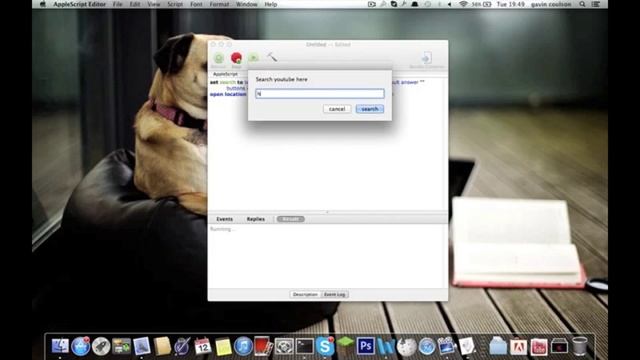
Task: Open Notification Center list icon
Action: [x=596, y=4]
